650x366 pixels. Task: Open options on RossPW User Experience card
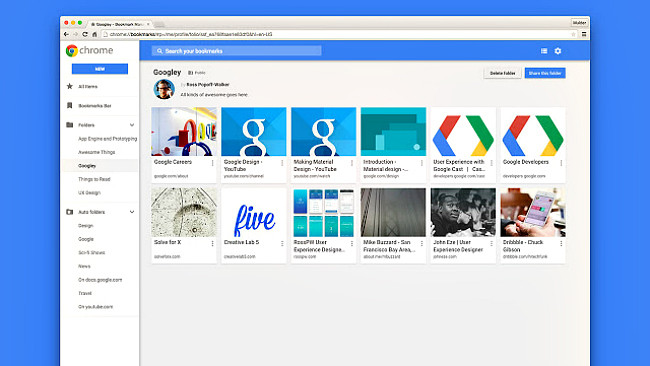(352, 244)
